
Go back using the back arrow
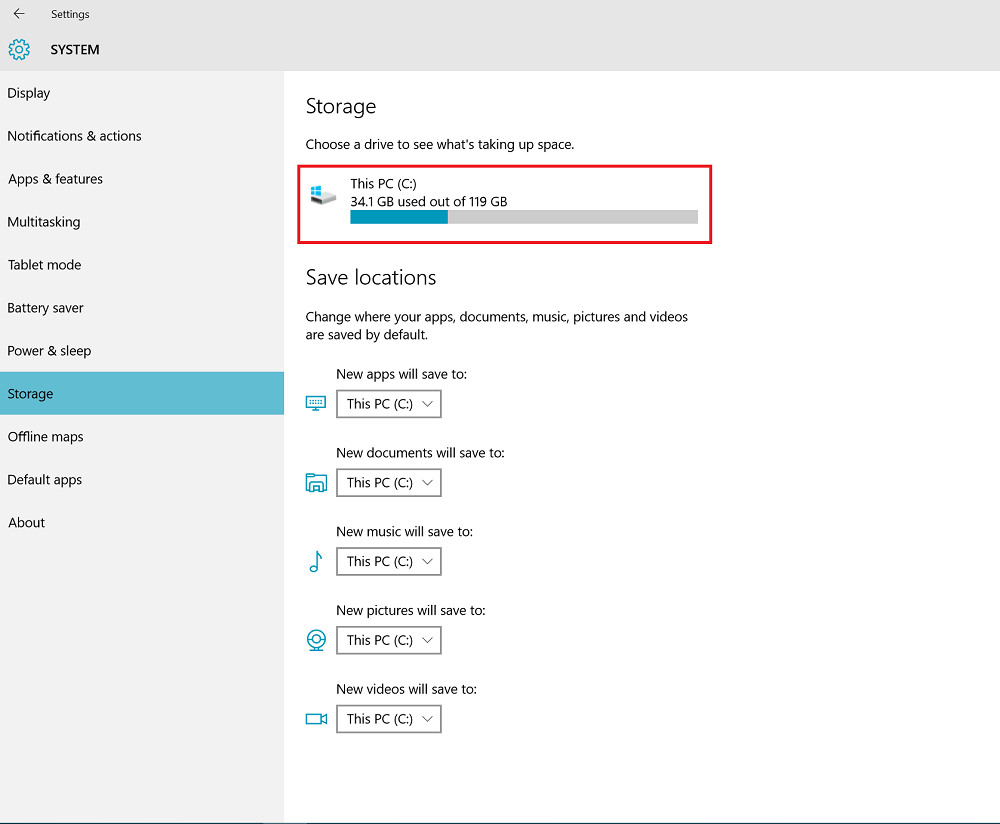tap(19, 13)
